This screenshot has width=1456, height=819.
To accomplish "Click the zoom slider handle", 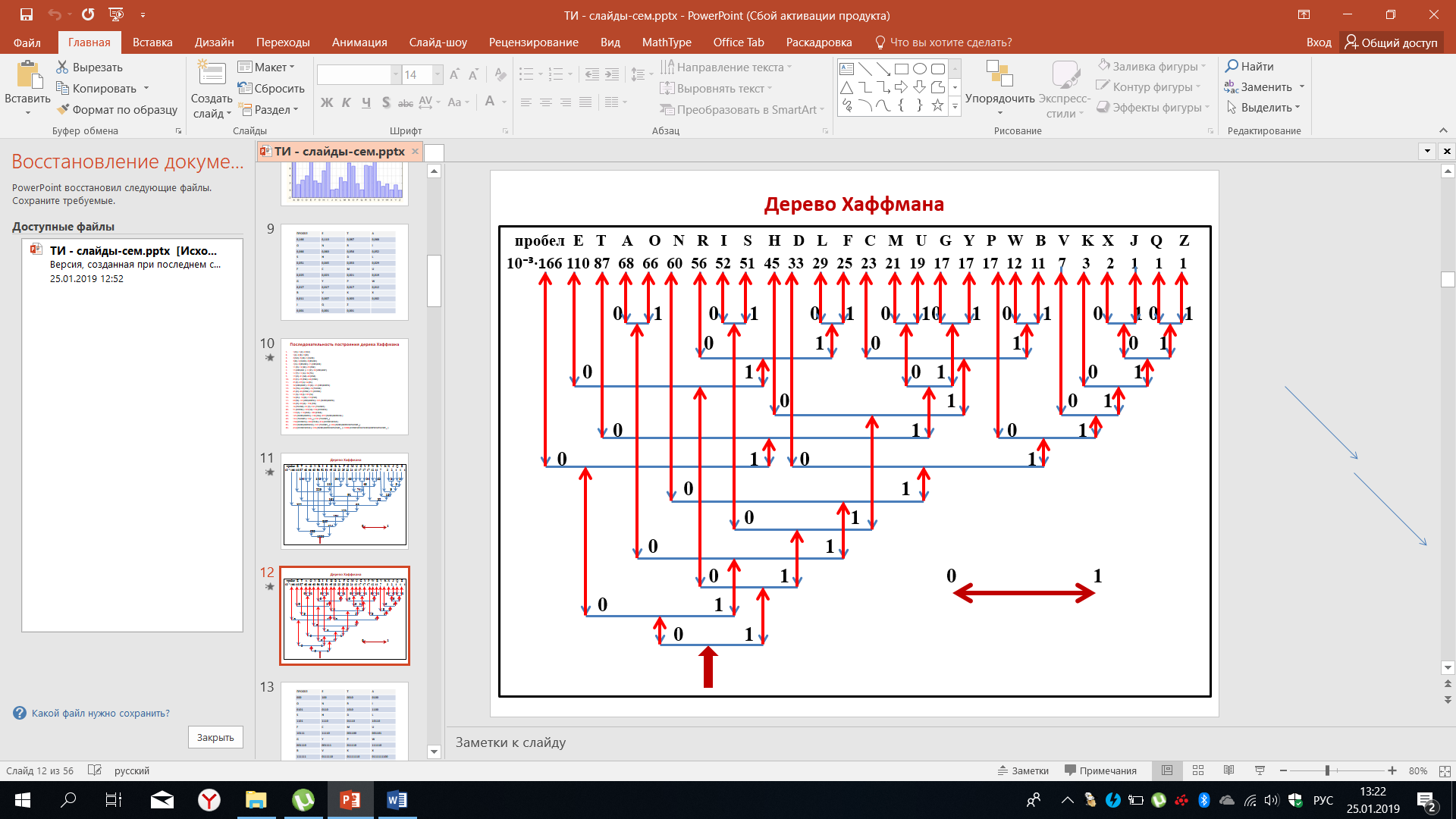I will point(1327,770).
